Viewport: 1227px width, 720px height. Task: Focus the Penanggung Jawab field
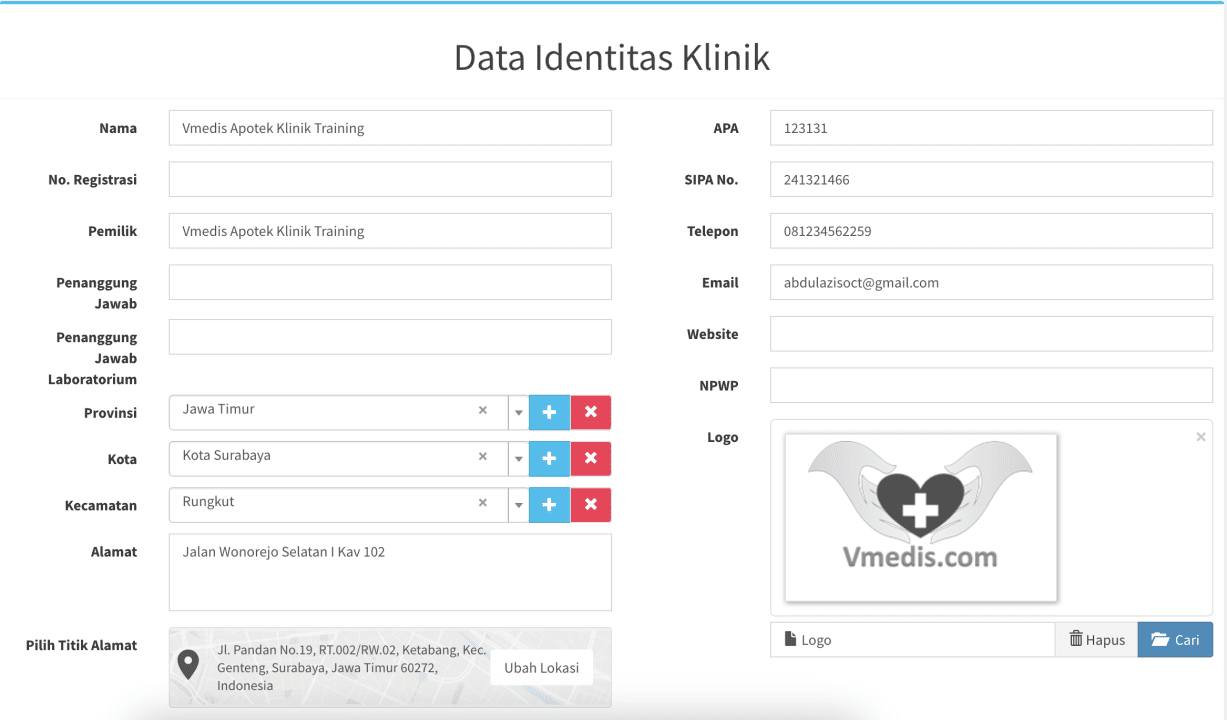pos(390,282)
